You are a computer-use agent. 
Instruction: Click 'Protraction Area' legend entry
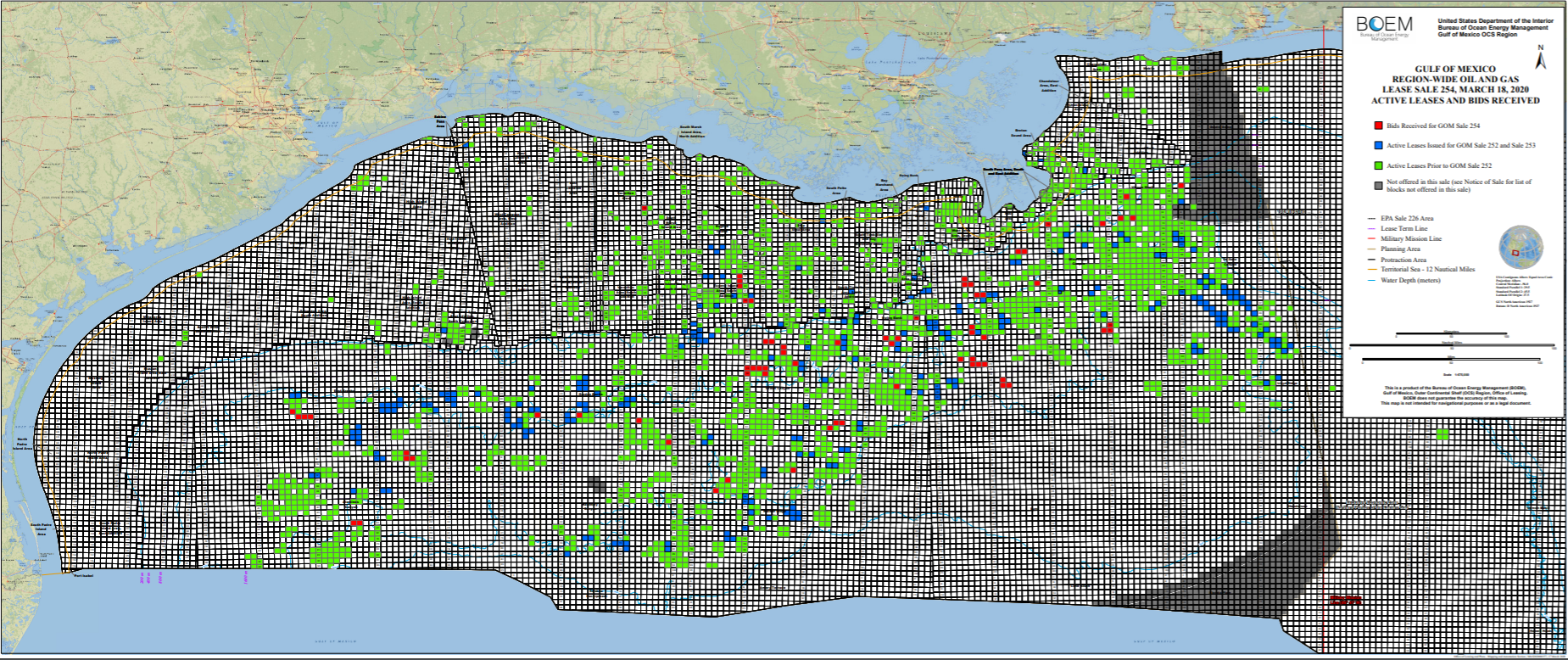coord(1403,260)
